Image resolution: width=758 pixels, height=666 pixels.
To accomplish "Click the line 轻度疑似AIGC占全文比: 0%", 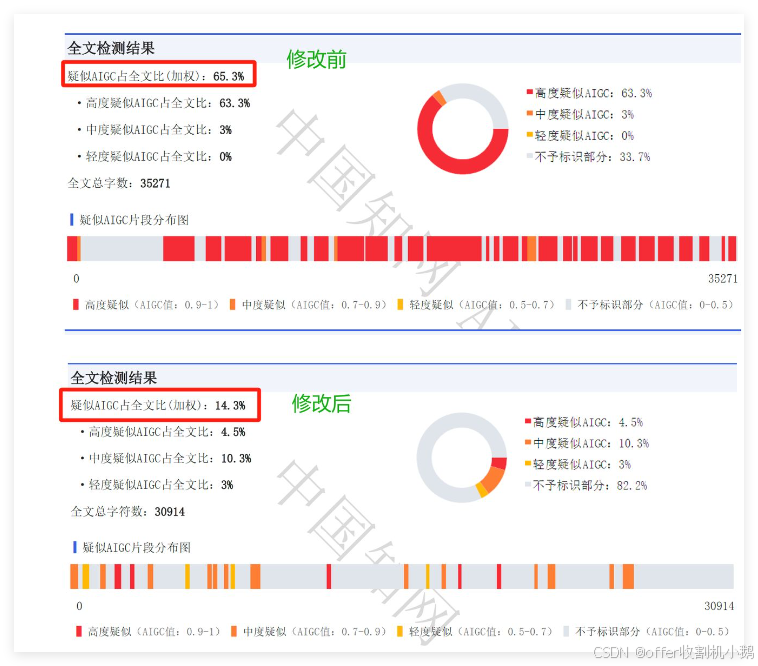I will point(159,157).
